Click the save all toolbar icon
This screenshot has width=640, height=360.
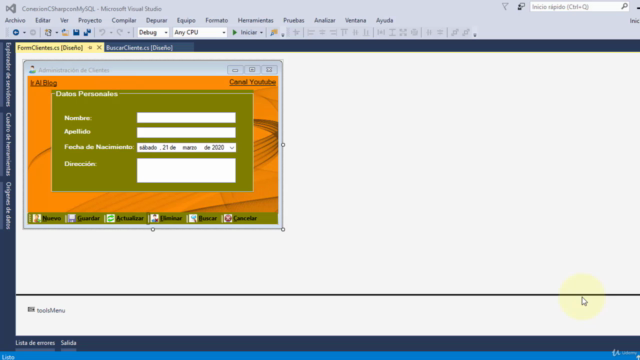click(87, 32)
